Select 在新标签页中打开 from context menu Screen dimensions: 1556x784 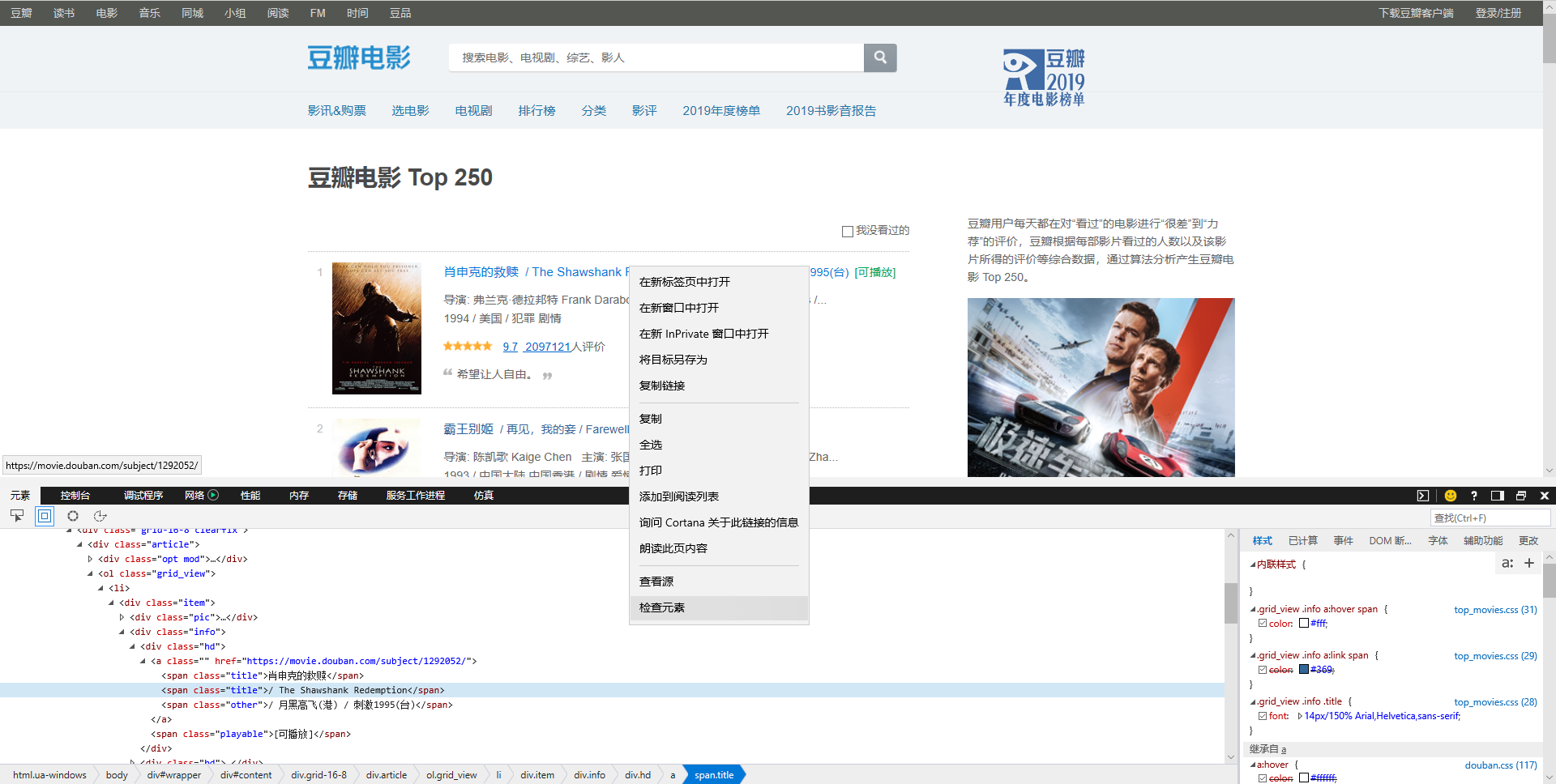(x=719, y=282)
